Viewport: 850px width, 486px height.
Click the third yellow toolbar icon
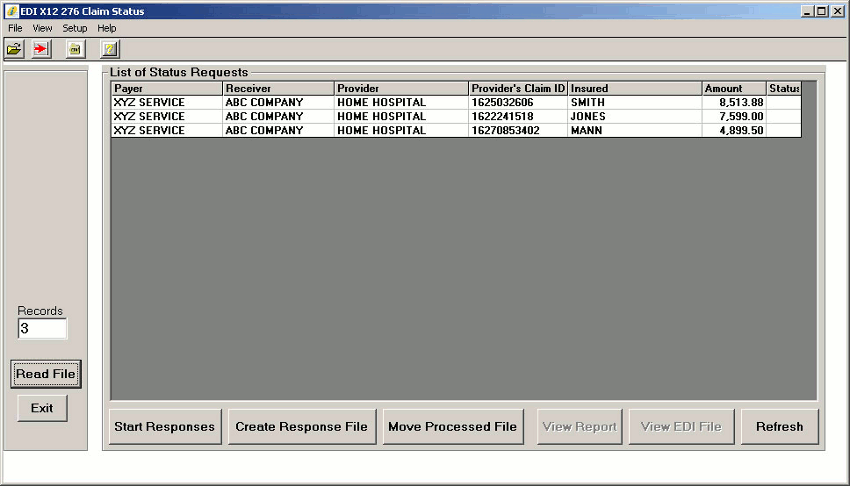click(x=75, y=49)
